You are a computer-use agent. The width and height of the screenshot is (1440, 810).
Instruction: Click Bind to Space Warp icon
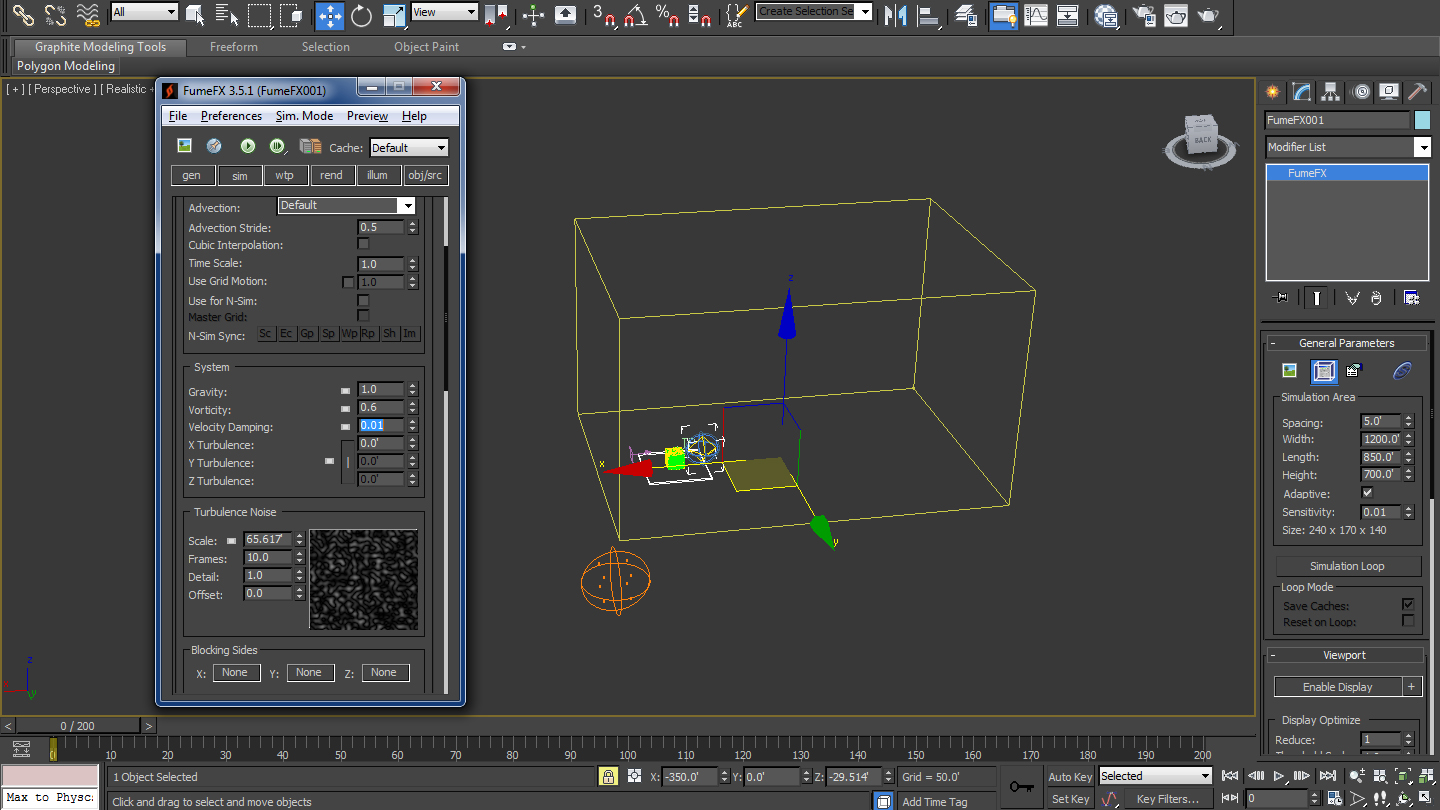coord(89,15)
